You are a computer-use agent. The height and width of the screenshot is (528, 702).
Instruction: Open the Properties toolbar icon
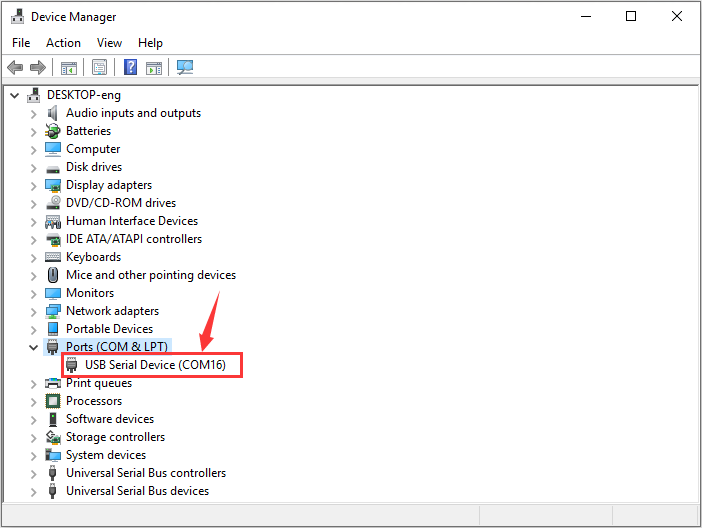99,68
